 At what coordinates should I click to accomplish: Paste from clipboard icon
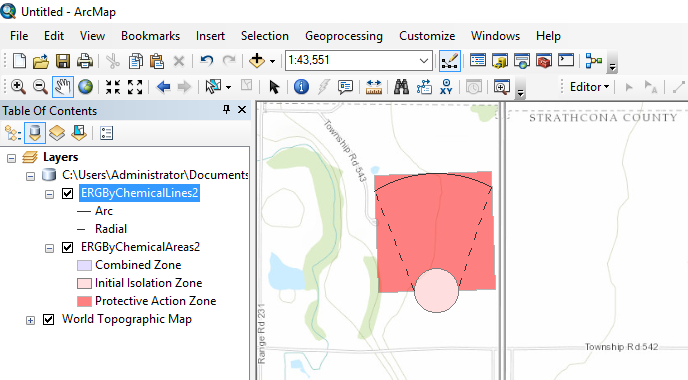point(157,61)
